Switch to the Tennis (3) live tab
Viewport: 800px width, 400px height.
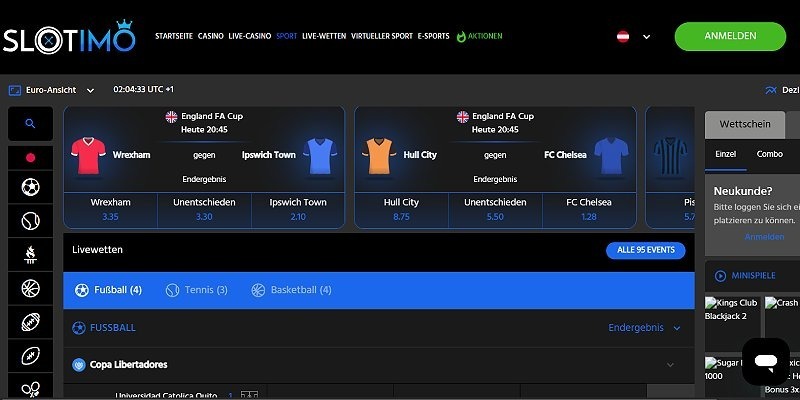pyautogui.click(x=197, y=290)
